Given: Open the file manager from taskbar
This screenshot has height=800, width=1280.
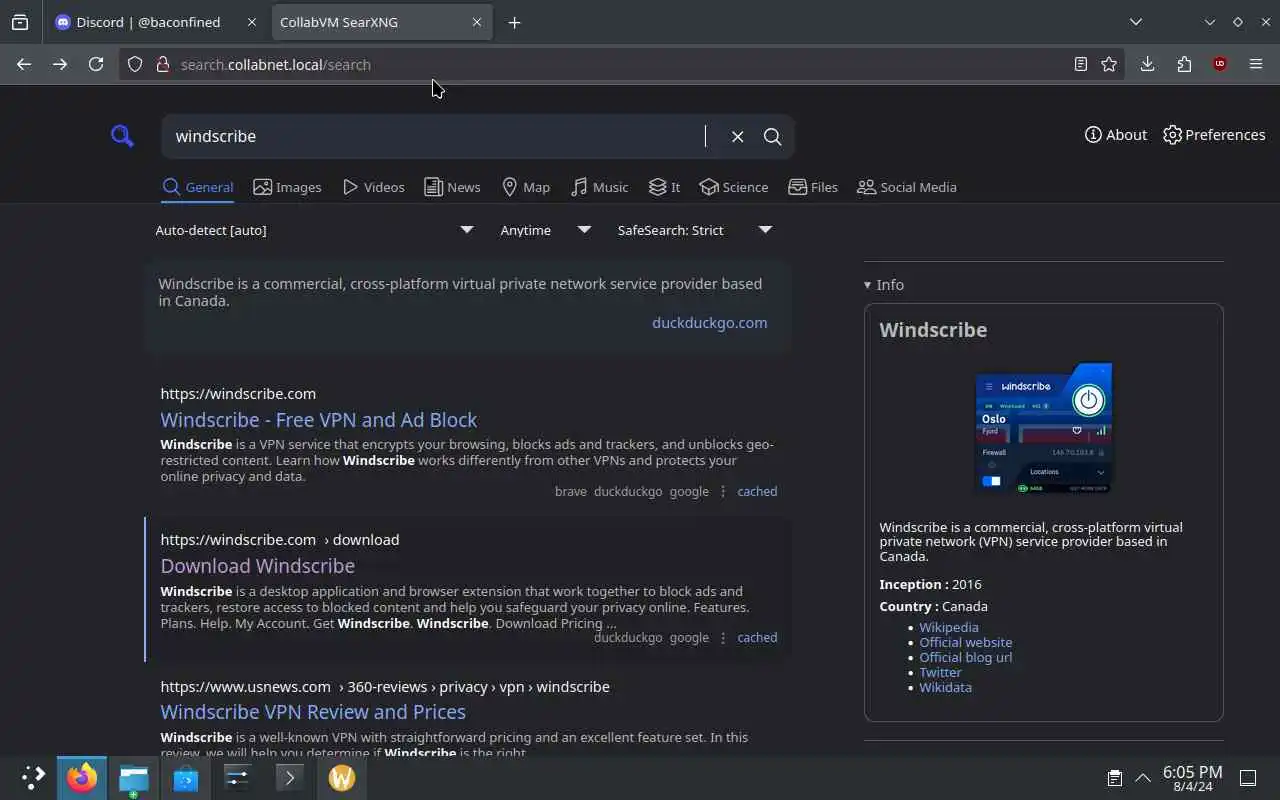Looking at the screenshot, I should point(133,778).
